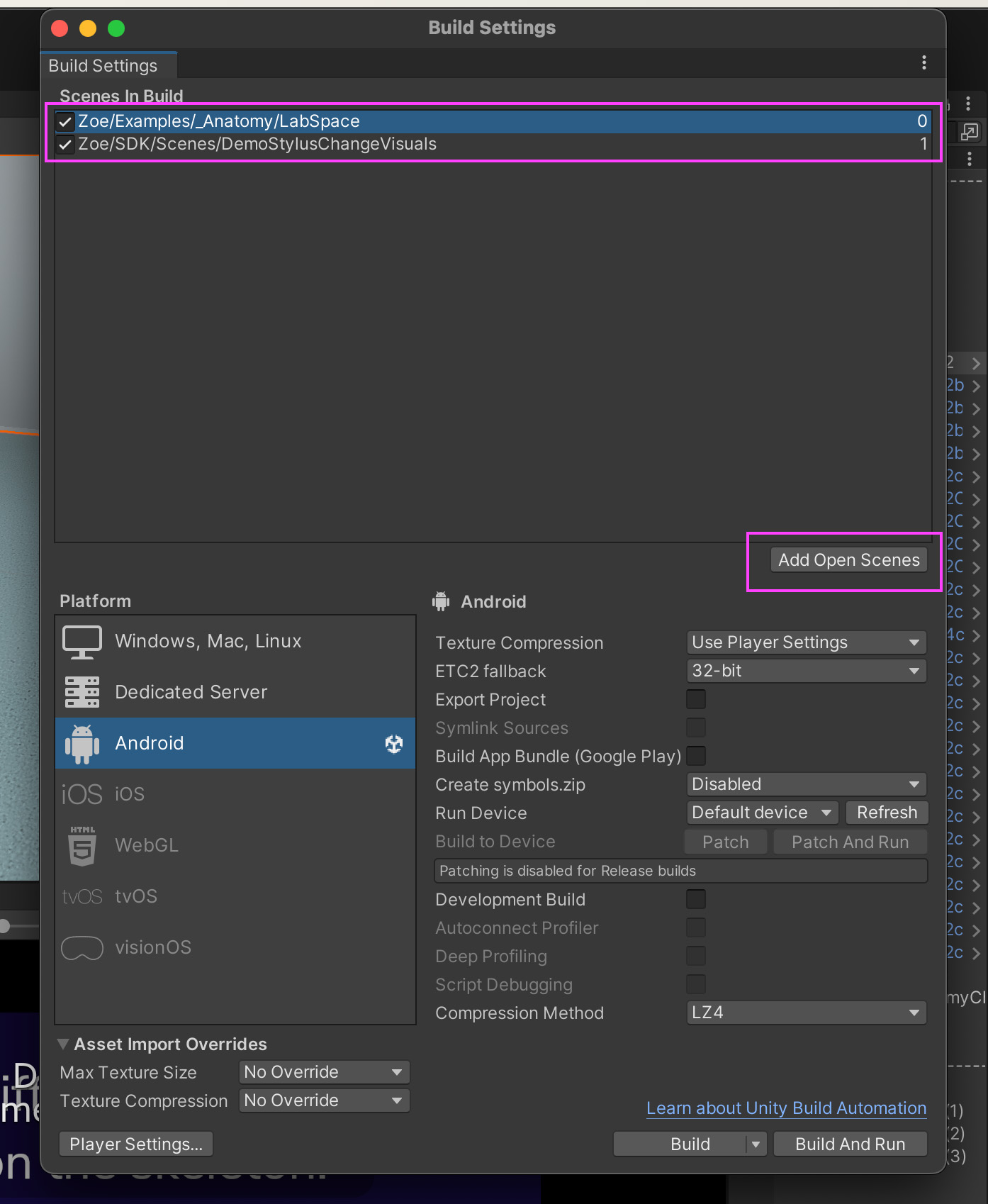Open Learn about Unity Build Automation link

point(787,1108)
